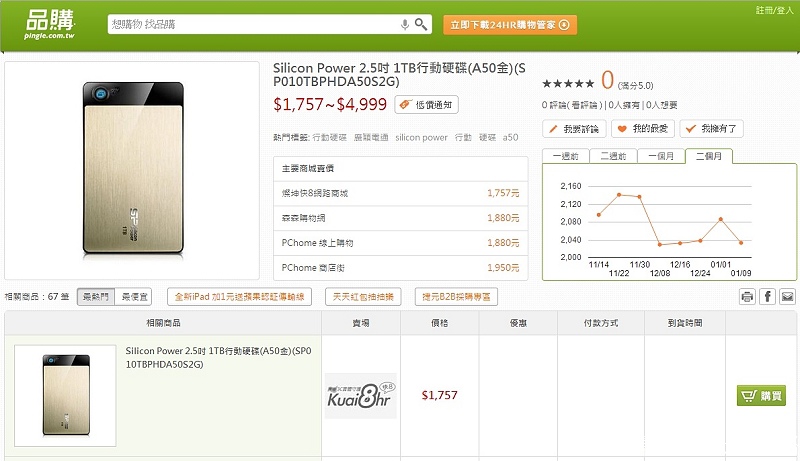Click the 到貨時間 column header

pyautogui.click(x=685, y=323)
